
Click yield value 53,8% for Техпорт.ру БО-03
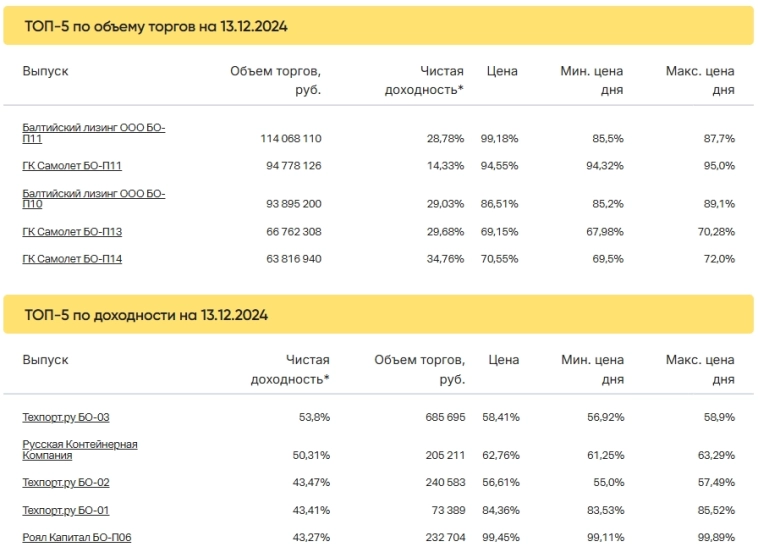pyautogui.click(x=310, y=417)
